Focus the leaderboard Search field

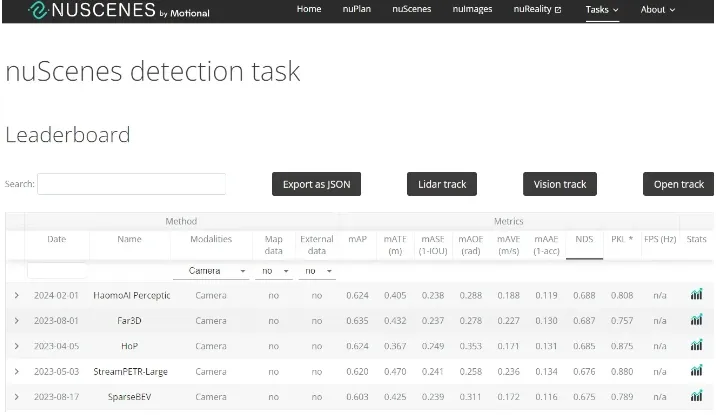[132, 184]
